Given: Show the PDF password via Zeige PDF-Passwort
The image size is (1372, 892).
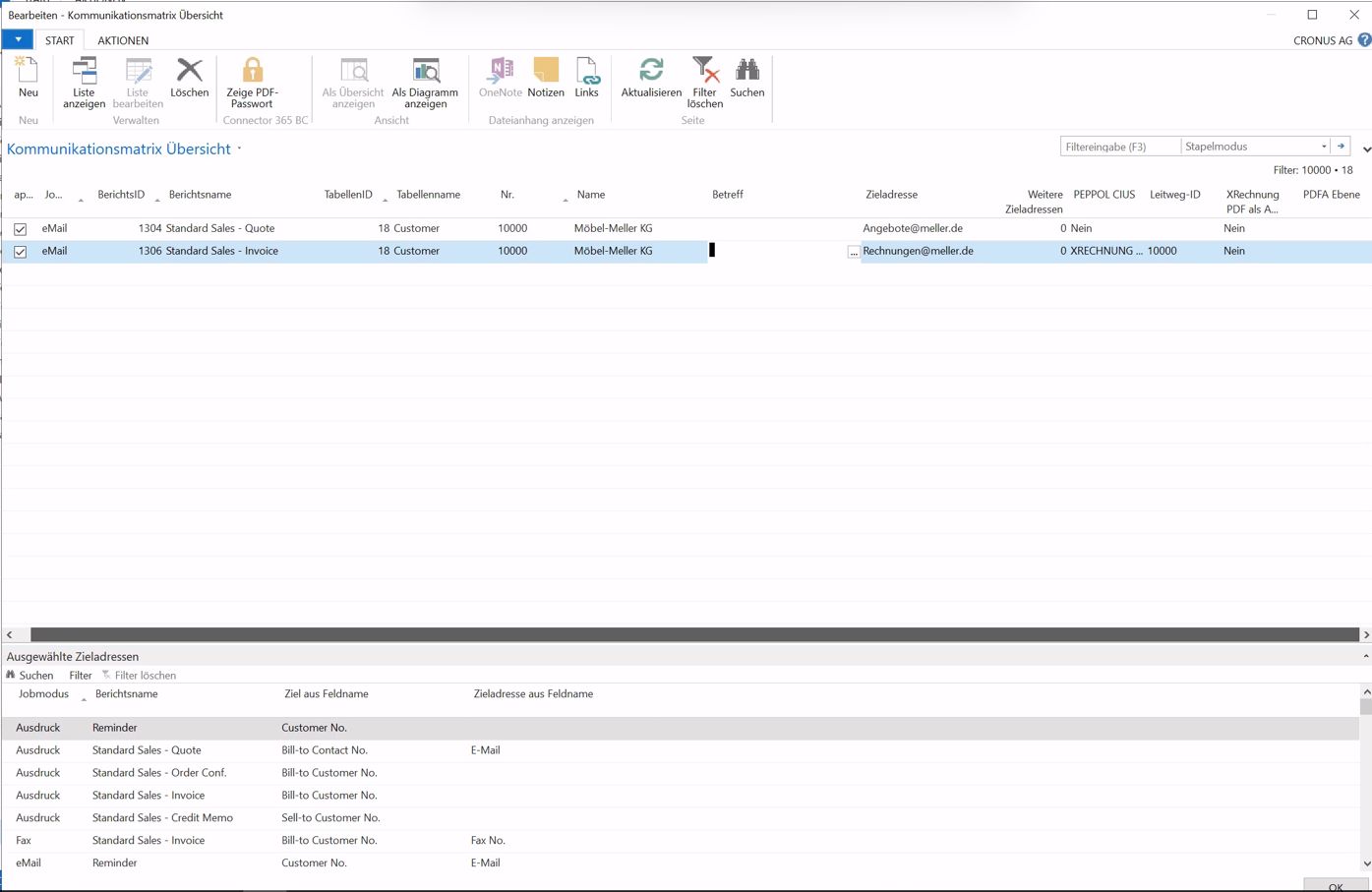Looking at the screenshot, I should (252, 83).
